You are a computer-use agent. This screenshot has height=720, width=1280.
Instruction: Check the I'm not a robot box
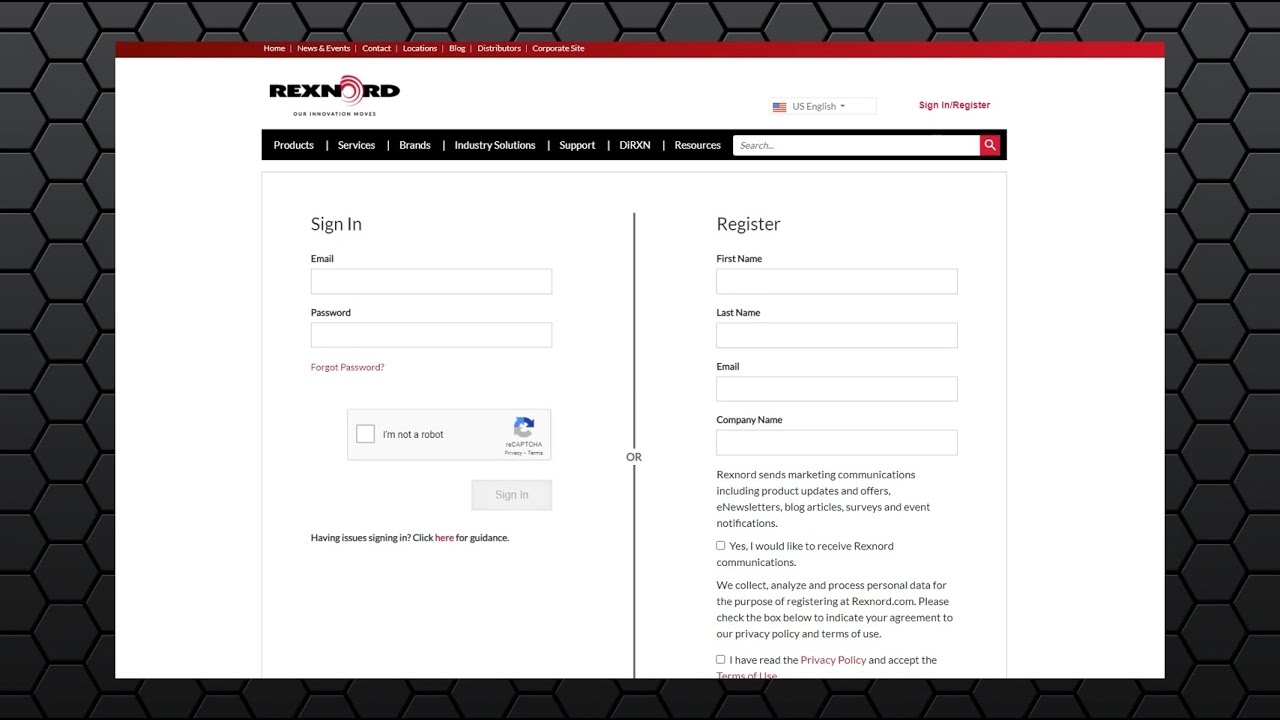click(x=366, y=434)
